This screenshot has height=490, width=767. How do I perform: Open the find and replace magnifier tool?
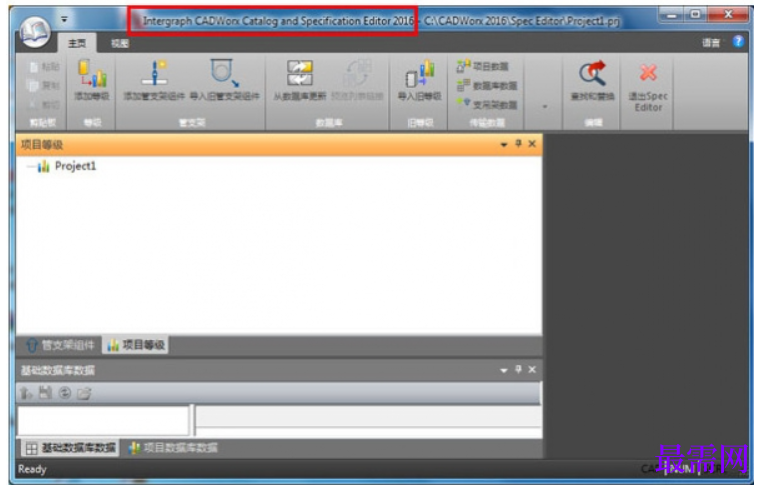click(592, 73)
